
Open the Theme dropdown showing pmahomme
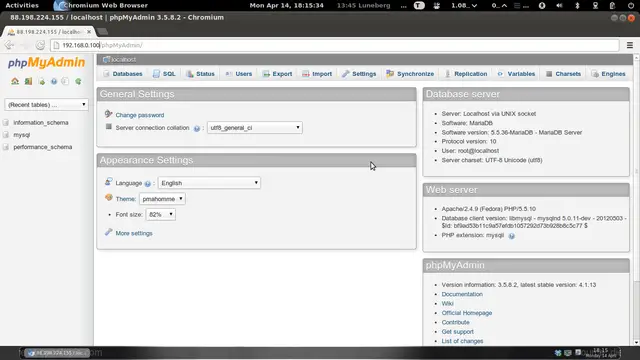162,199
